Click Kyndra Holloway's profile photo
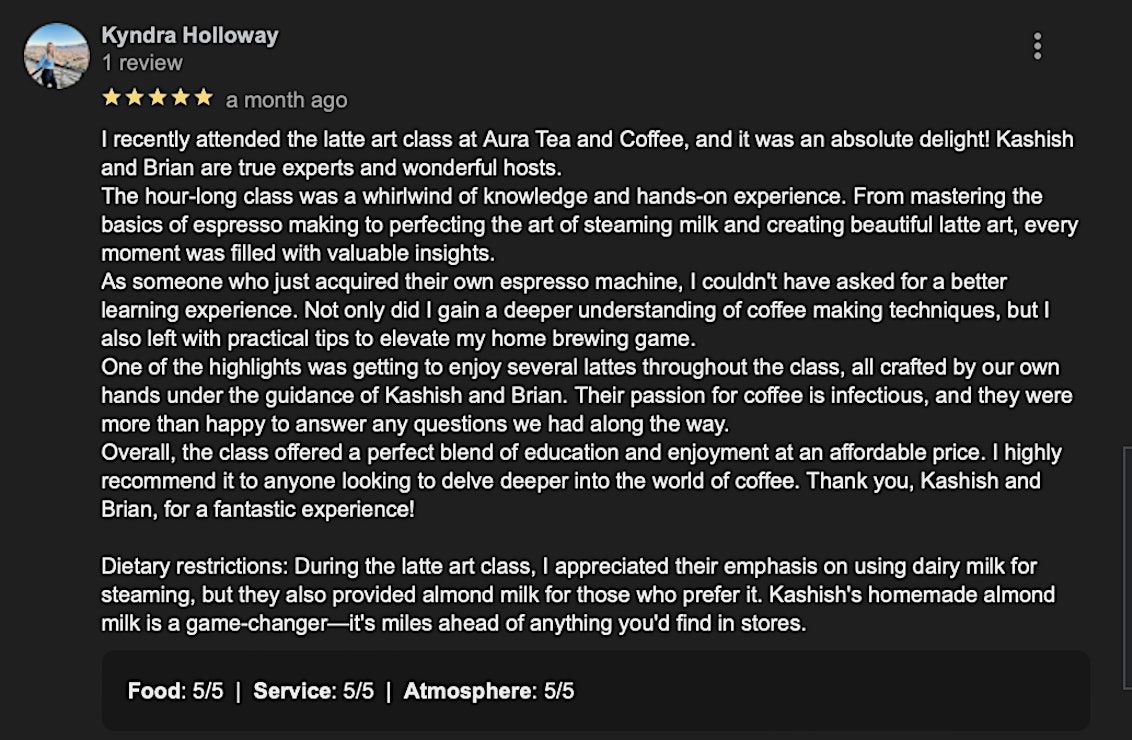1132x740 pixels. click(56, 56)
